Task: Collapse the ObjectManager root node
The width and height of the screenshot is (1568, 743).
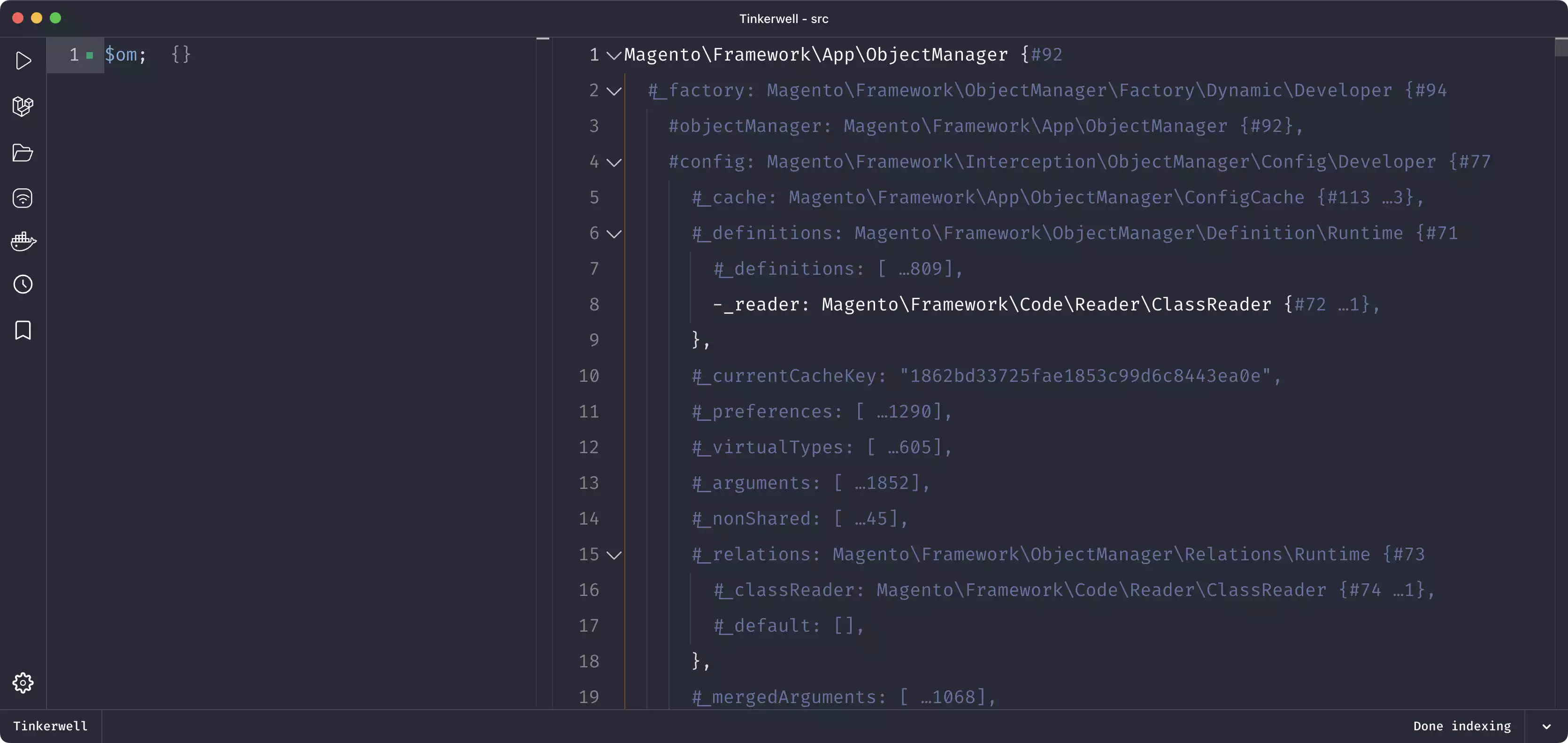Action: (614, 56)
